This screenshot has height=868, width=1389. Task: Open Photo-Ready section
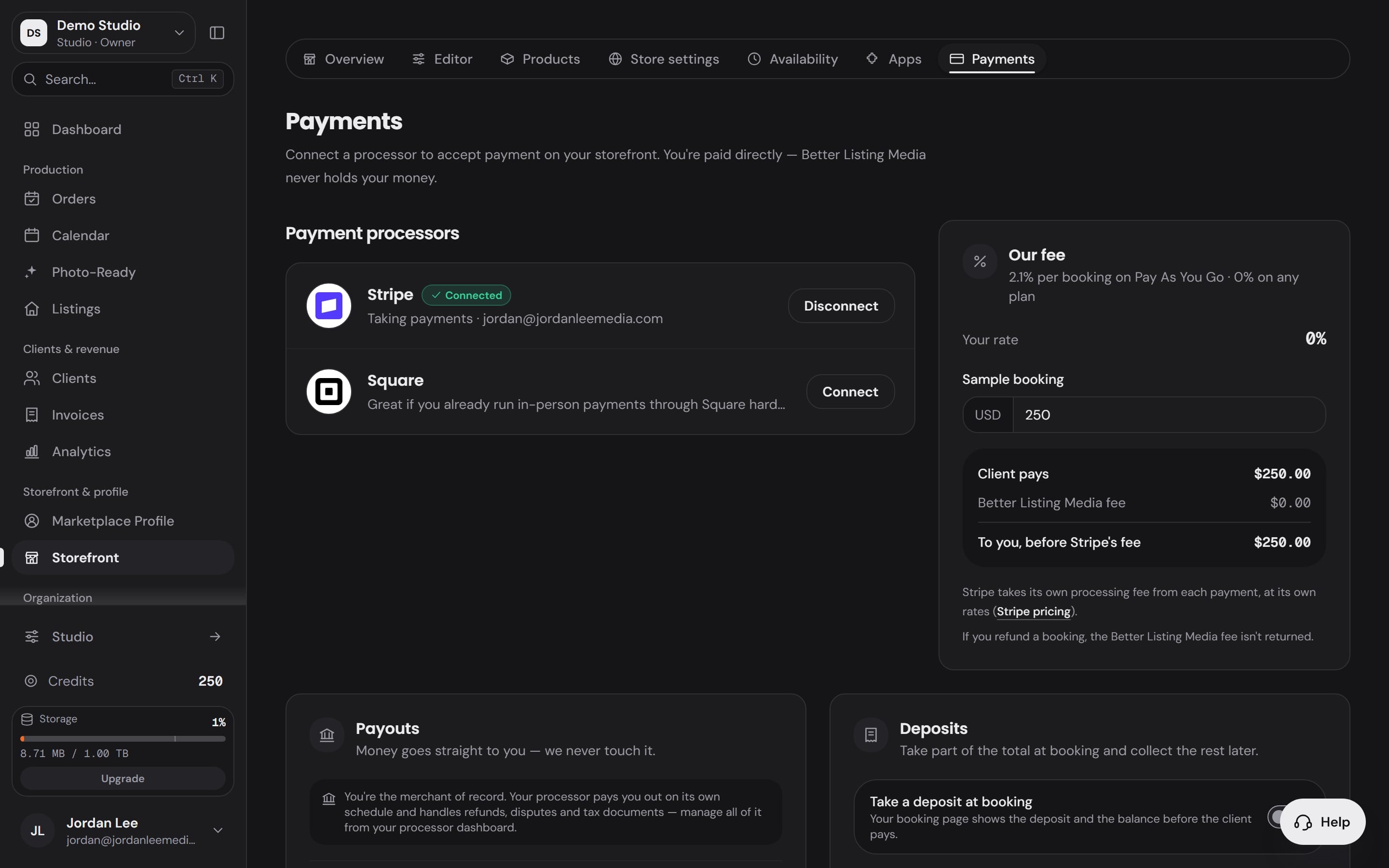(x=123, y=272)
